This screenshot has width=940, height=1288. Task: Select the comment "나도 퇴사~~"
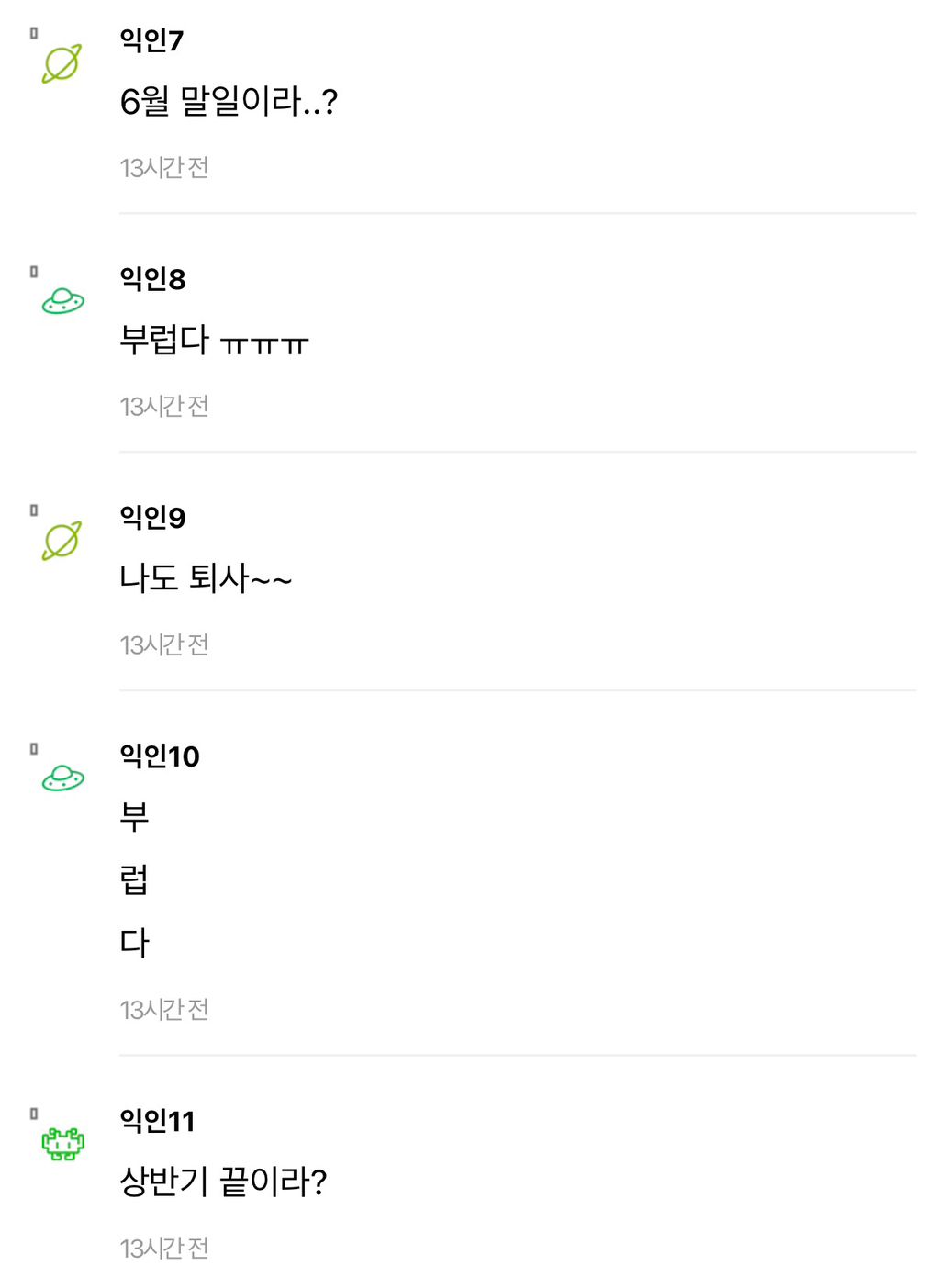click(x=206, y=578)
